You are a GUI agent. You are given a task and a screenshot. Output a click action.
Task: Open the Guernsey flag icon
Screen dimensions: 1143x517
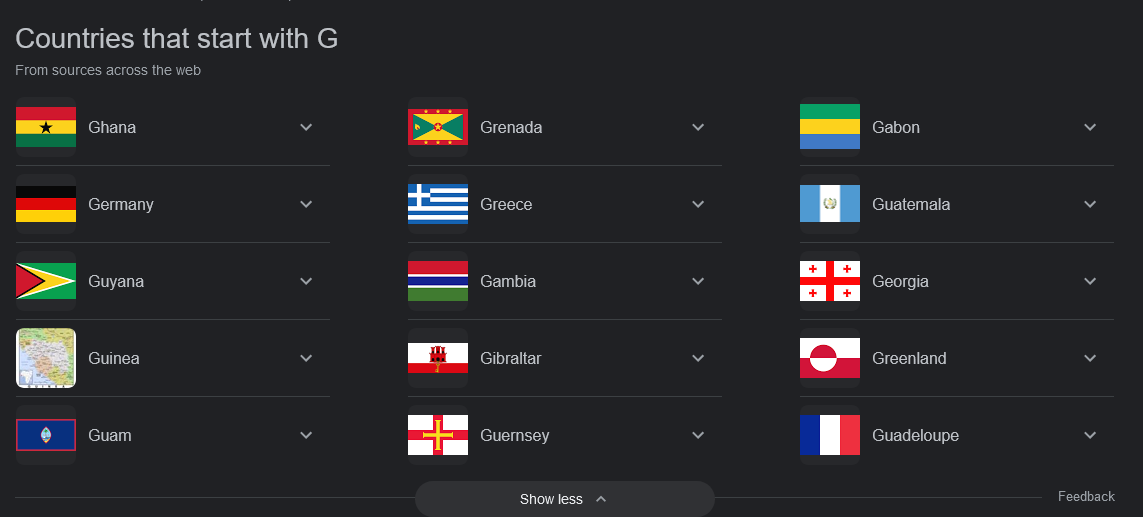point(438,435)
